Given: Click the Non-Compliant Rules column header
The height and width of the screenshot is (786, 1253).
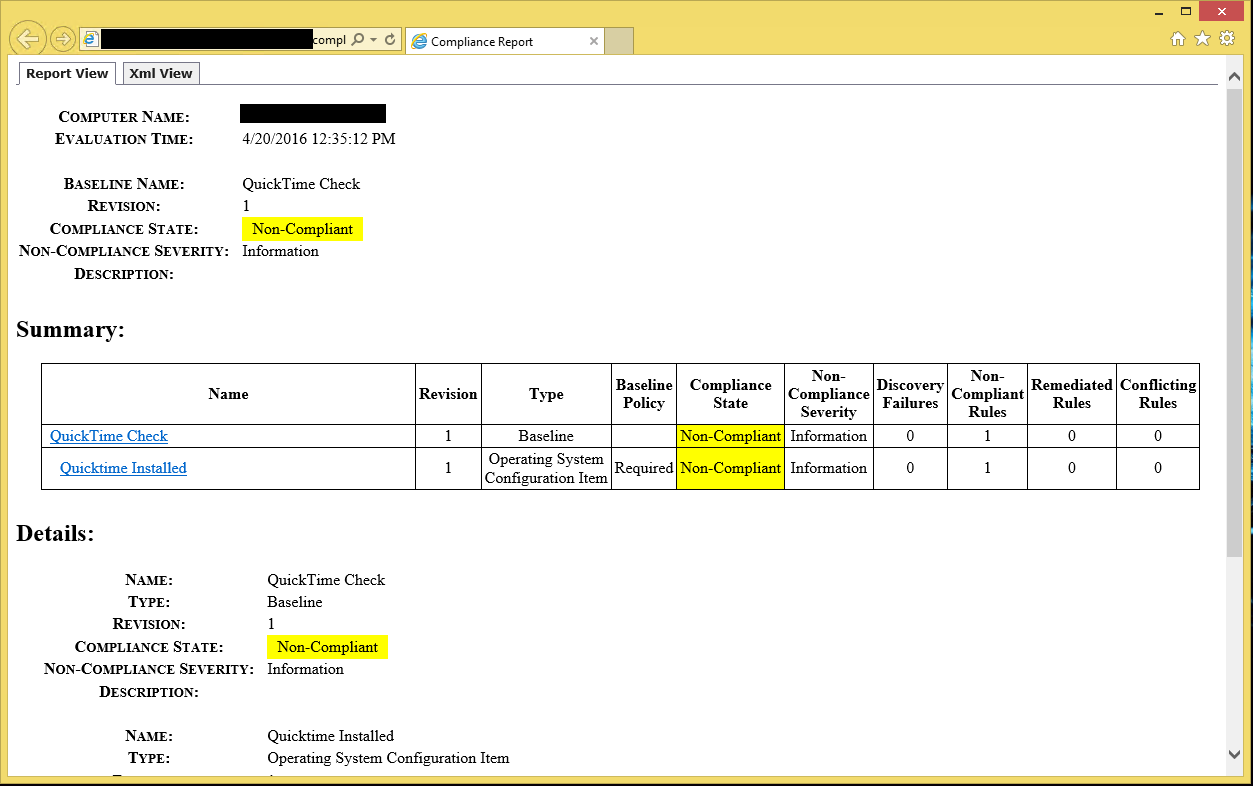Looking at the screenshot, I should [987, 394].
